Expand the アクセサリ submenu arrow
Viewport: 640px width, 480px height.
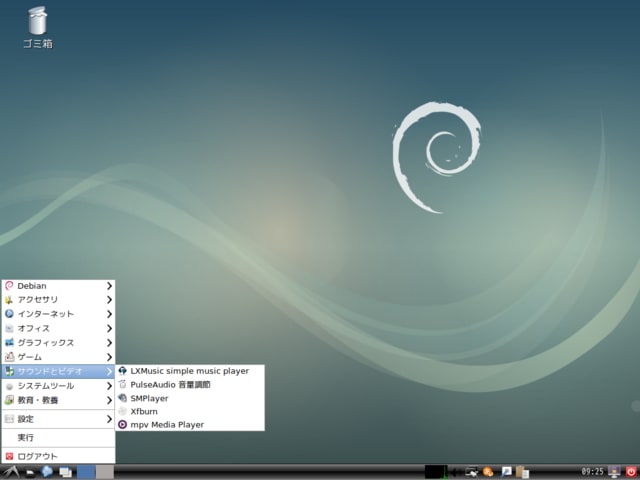(109, 300)
